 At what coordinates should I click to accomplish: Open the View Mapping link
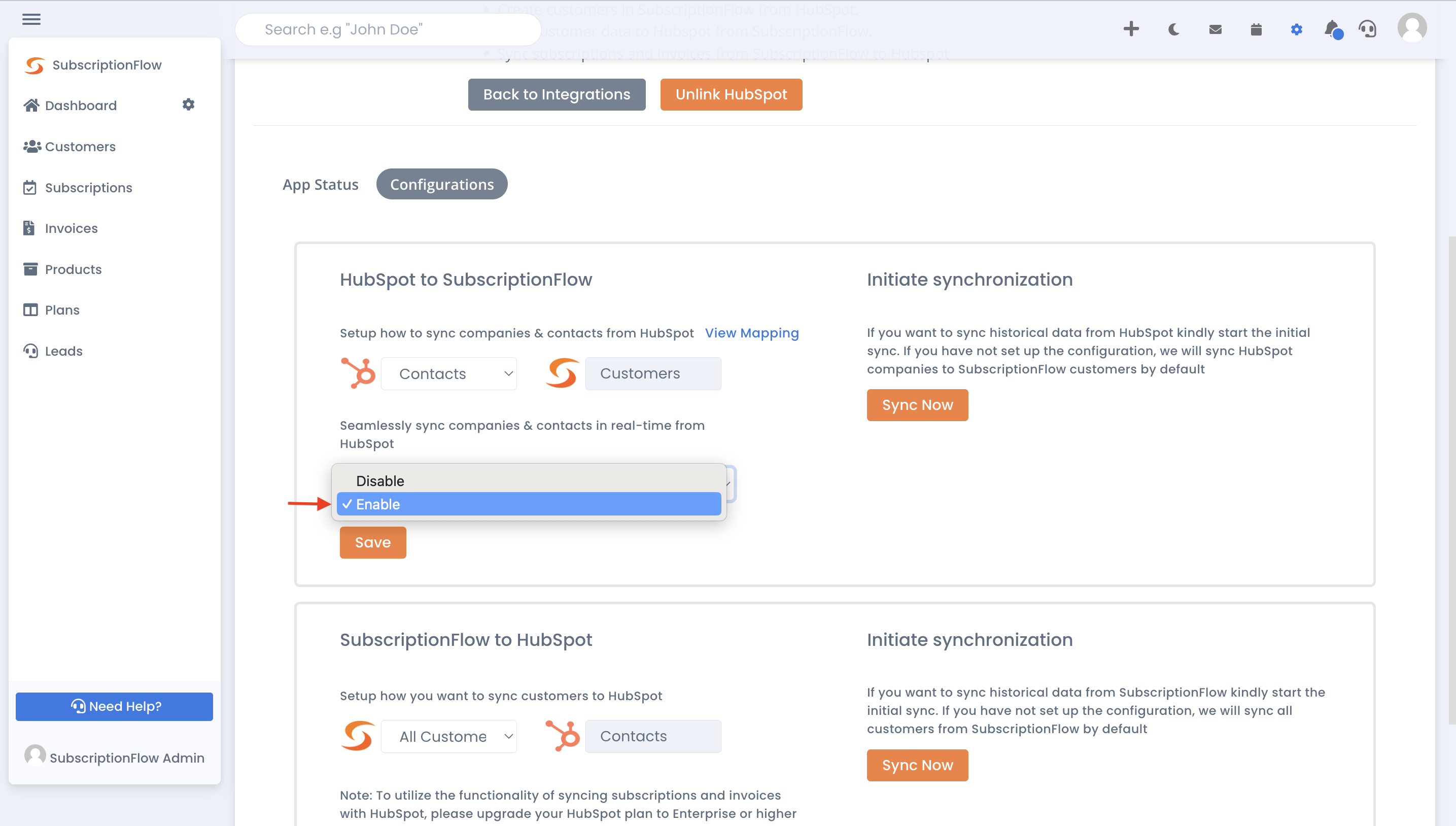coord(751,332)
